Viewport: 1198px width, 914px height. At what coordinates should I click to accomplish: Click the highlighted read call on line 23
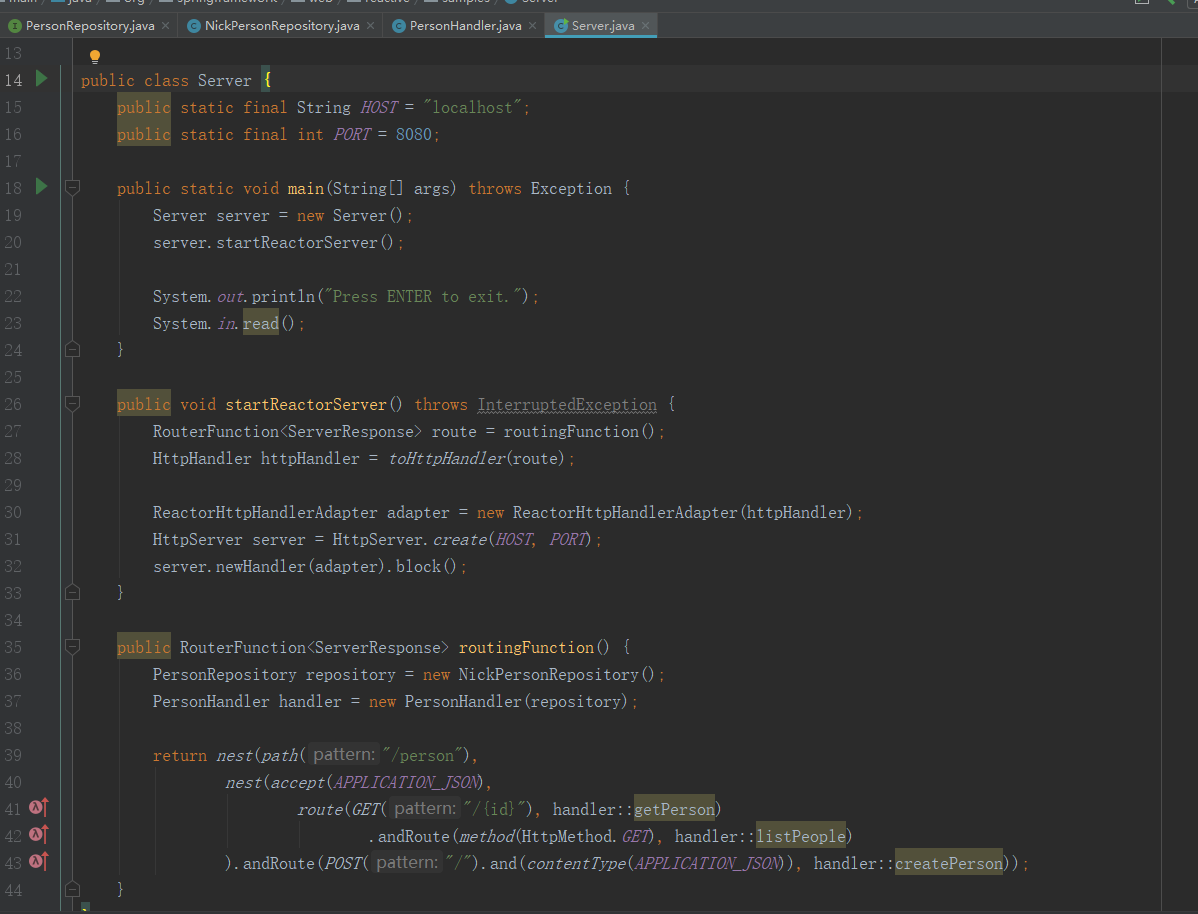coord(261,323)
